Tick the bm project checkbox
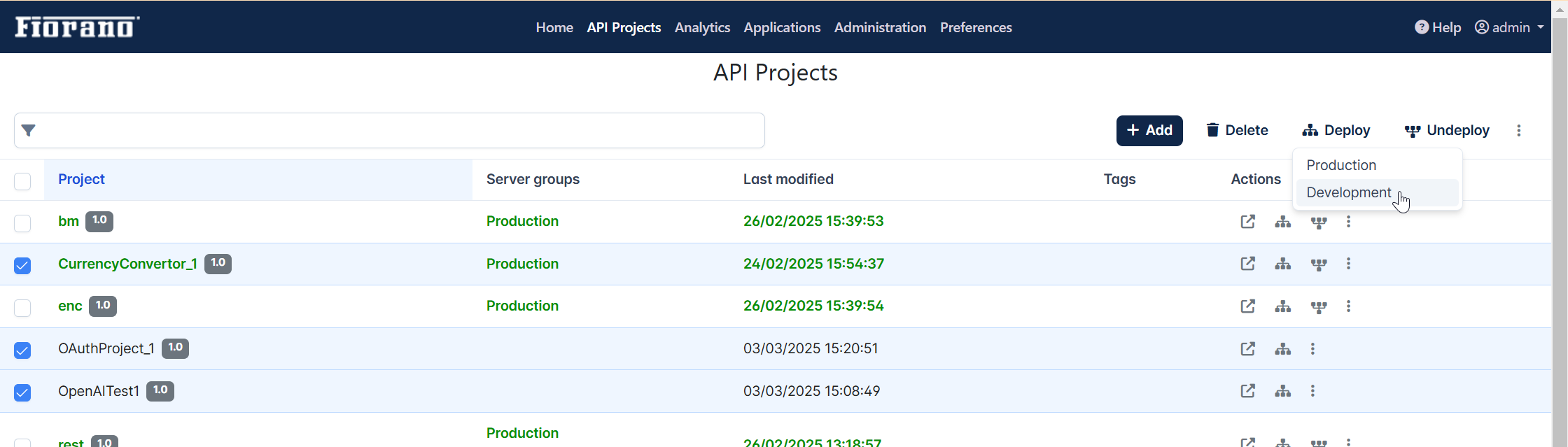1568x447 pixels. (x=22, y=223)
